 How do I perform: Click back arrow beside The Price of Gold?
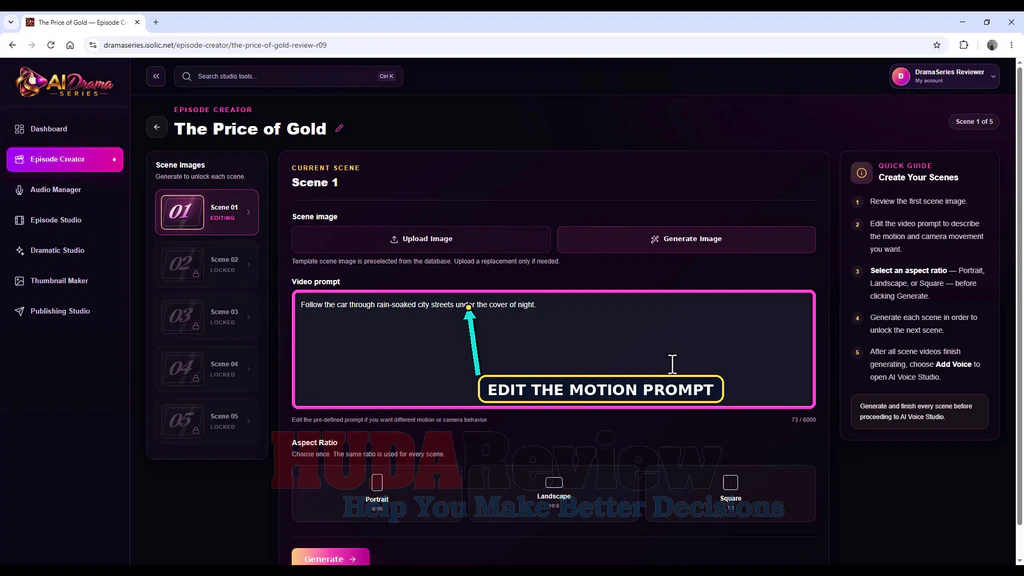click(157, 127)
